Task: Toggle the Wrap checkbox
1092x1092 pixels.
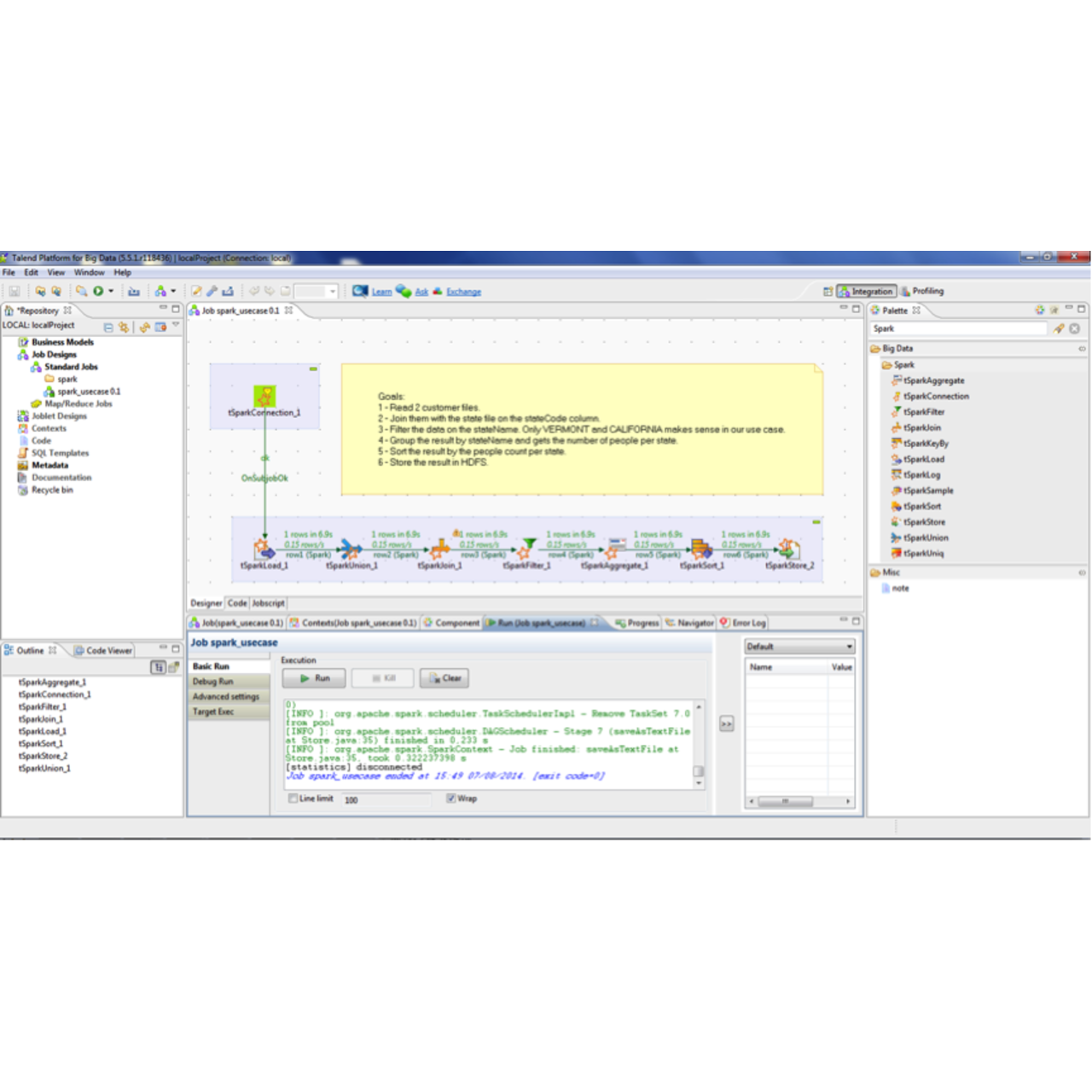Action: [451, 799]
